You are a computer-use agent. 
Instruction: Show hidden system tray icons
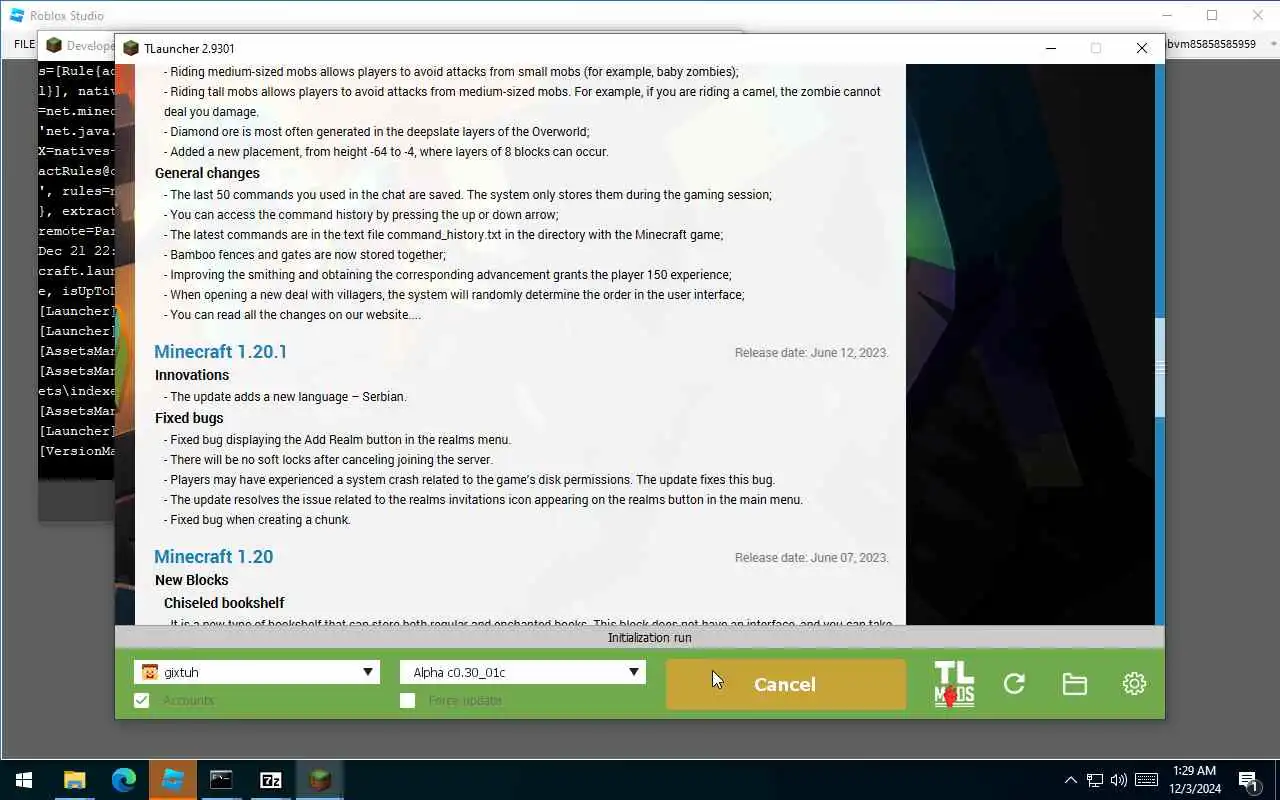click(1070, 780)
